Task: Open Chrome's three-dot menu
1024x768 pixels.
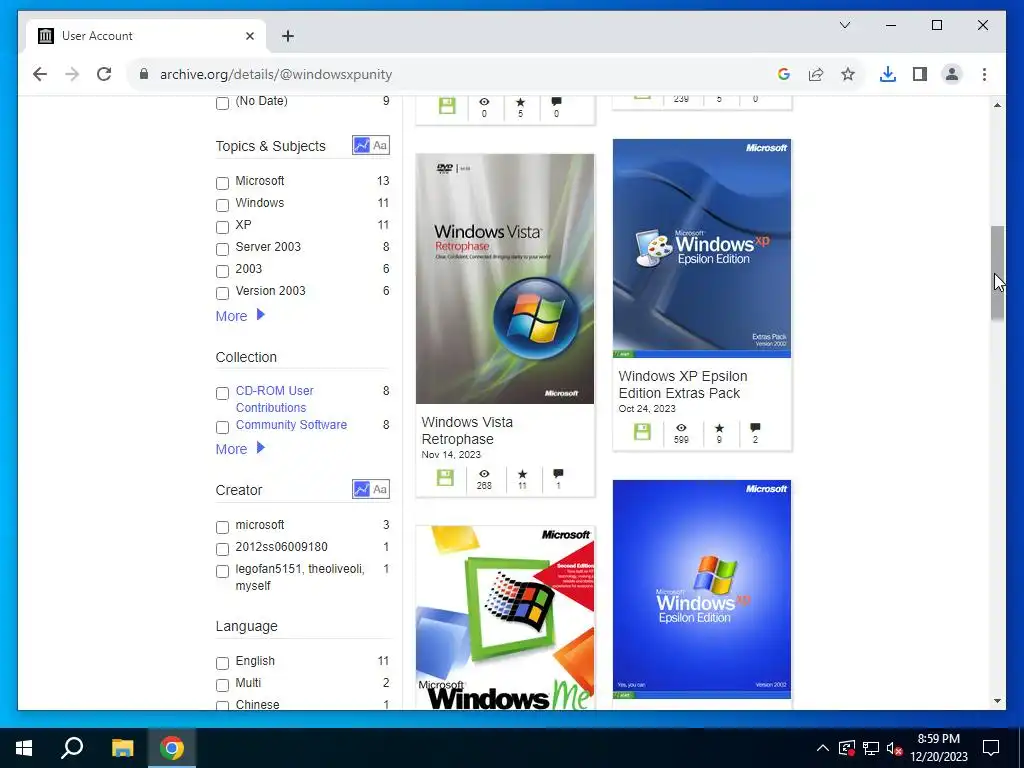Action: pyautogui.click(x=984, y=74)
